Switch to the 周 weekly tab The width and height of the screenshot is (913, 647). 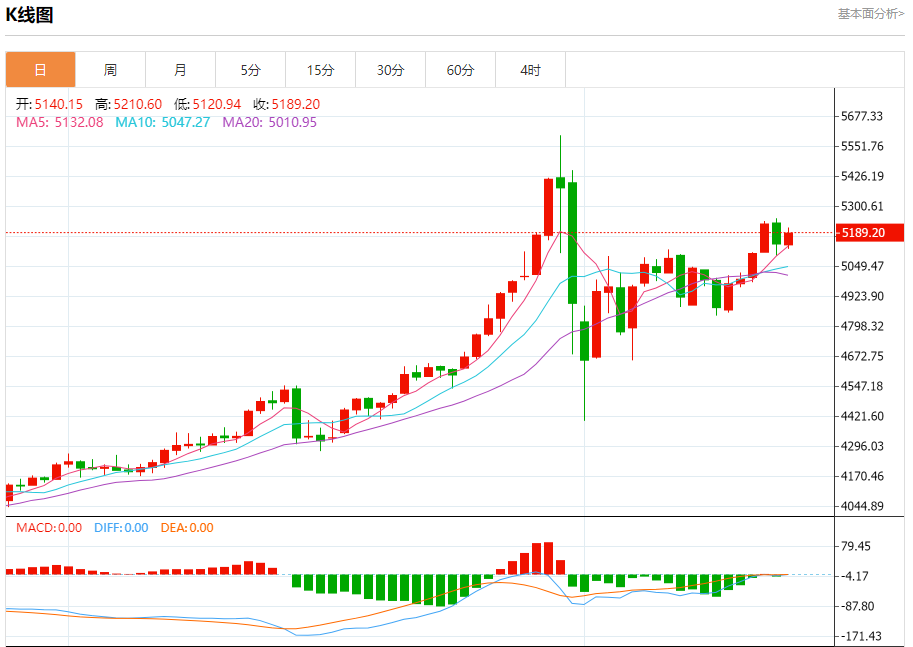[x=110, y=70]
